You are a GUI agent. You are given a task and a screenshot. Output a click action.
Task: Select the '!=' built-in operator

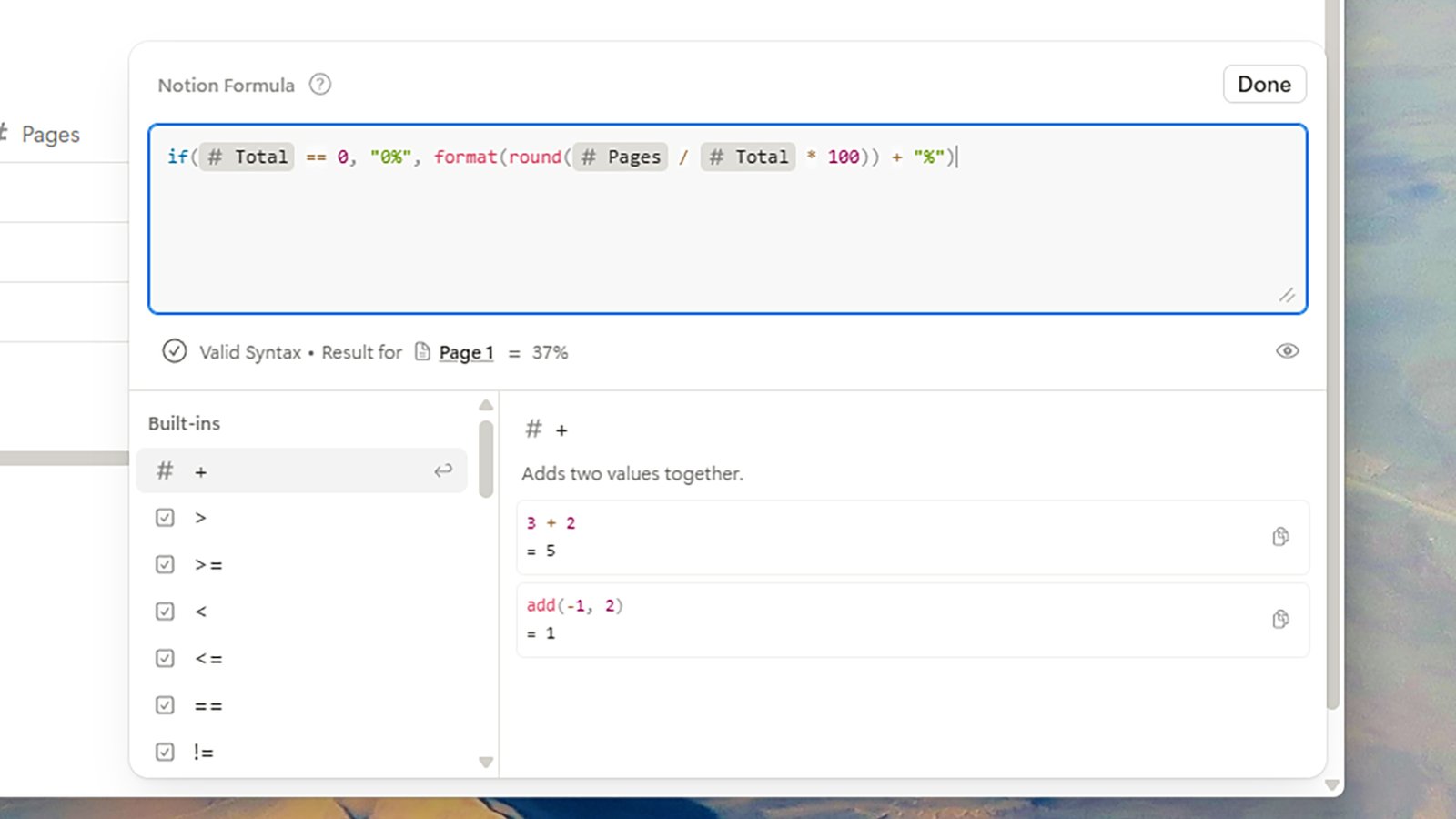(x=301, y=753)
